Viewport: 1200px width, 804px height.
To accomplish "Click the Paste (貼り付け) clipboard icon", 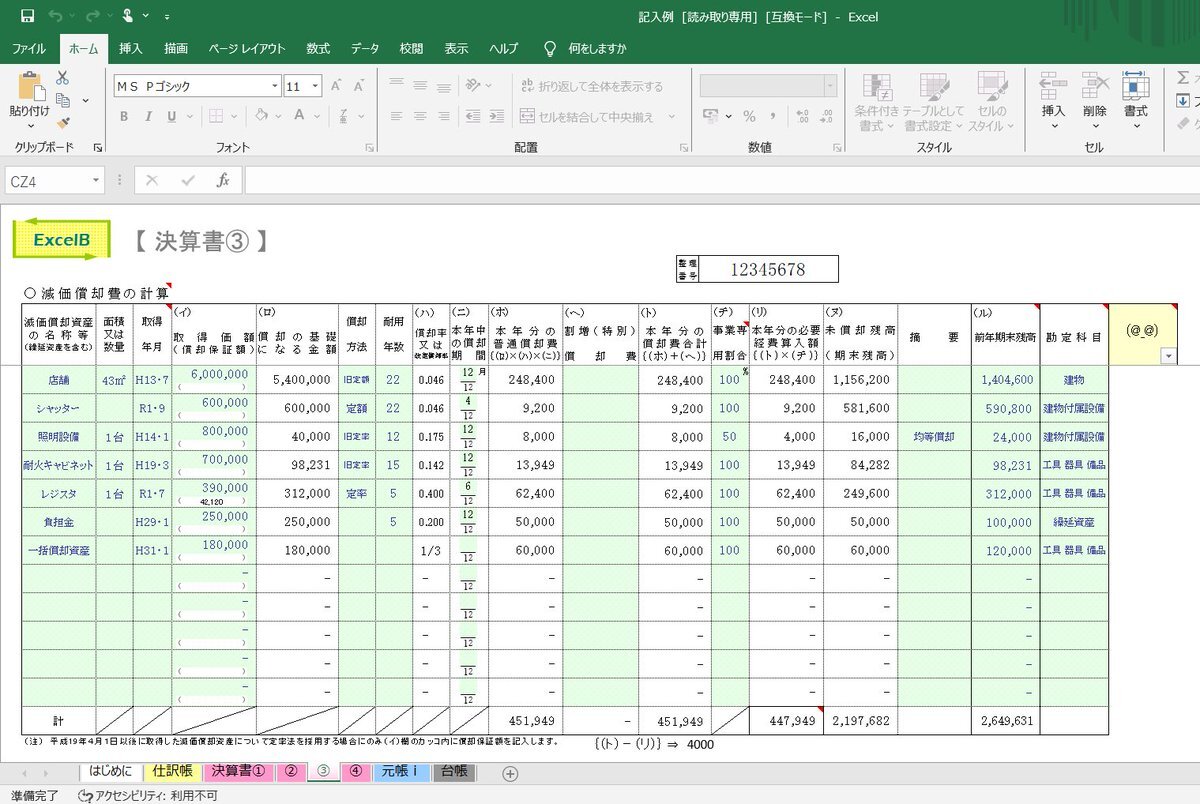I will [30, 89].
